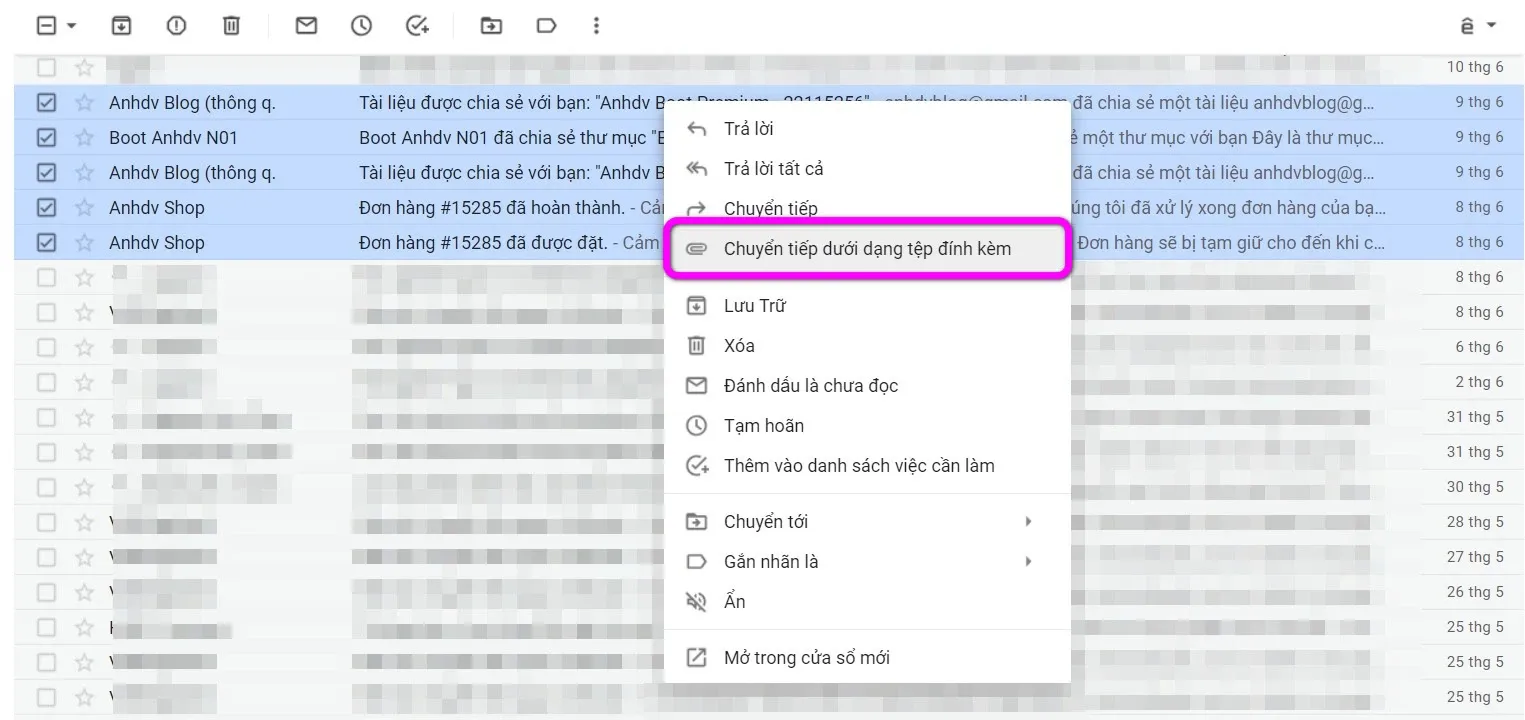
Task: Uncheck the Anhdv Shop 'đã hoàn thành' email checkbox
Action: [x=46, y=207]
